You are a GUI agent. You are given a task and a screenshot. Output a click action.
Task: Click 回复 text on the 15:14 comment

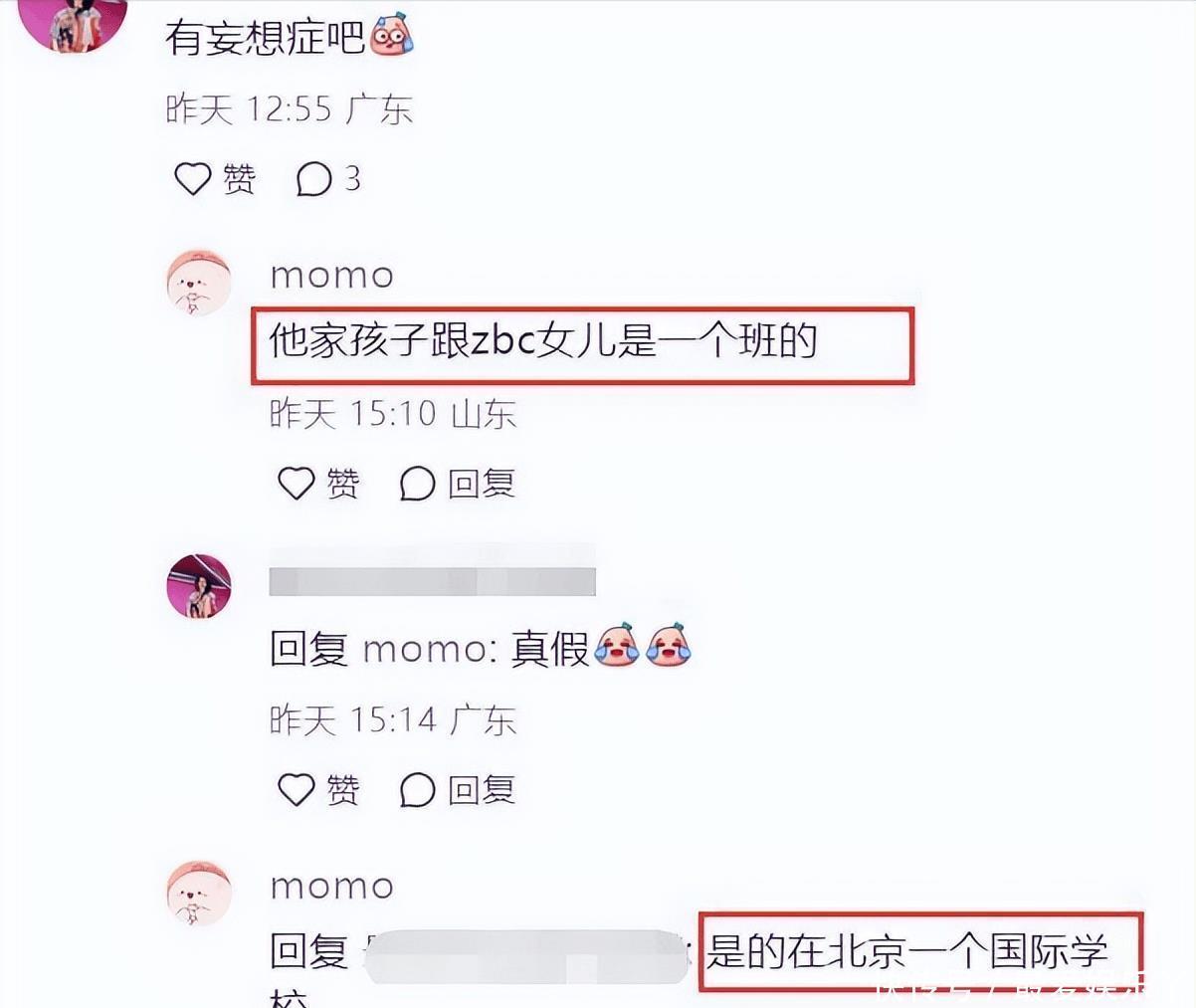click(x=482, y=791)
